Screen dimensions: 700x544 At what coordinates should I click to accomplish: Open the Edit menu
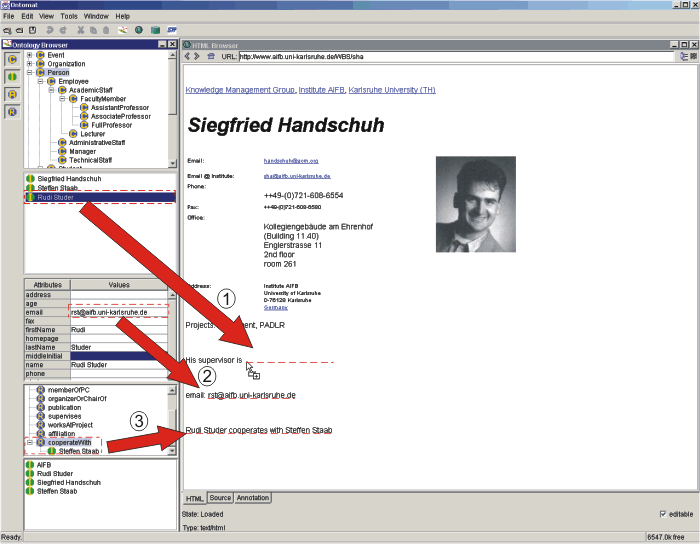27,16
